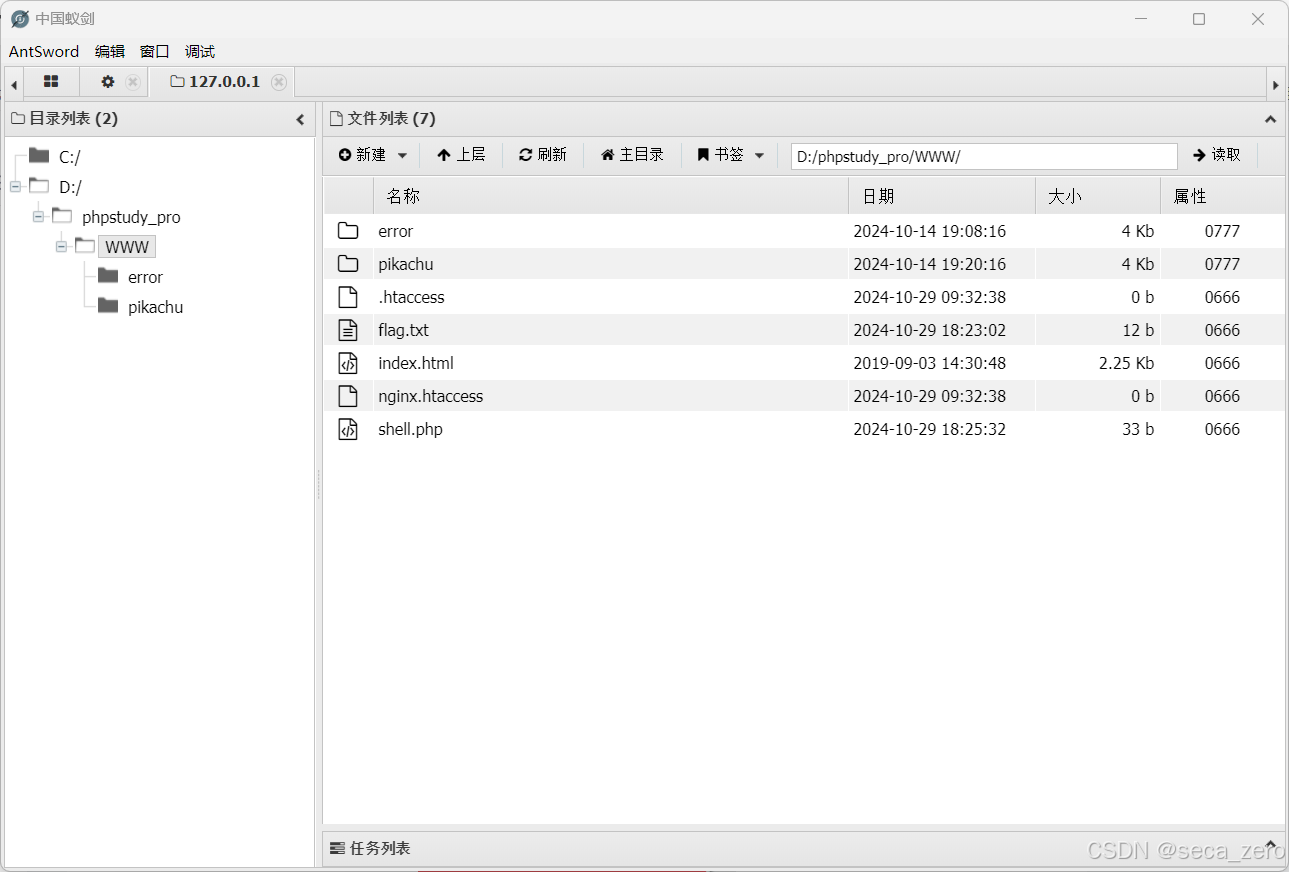Click date 2019-09-03 14:30:48
Screen dimensions: 1289x872
(929, 363)
